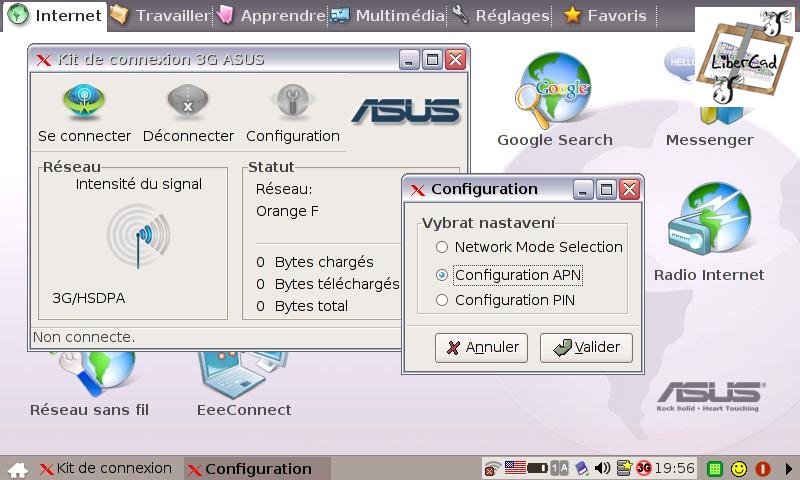Click the 3G status tray icon
Viewport: 800px width, 480px height.
point(644,468)
